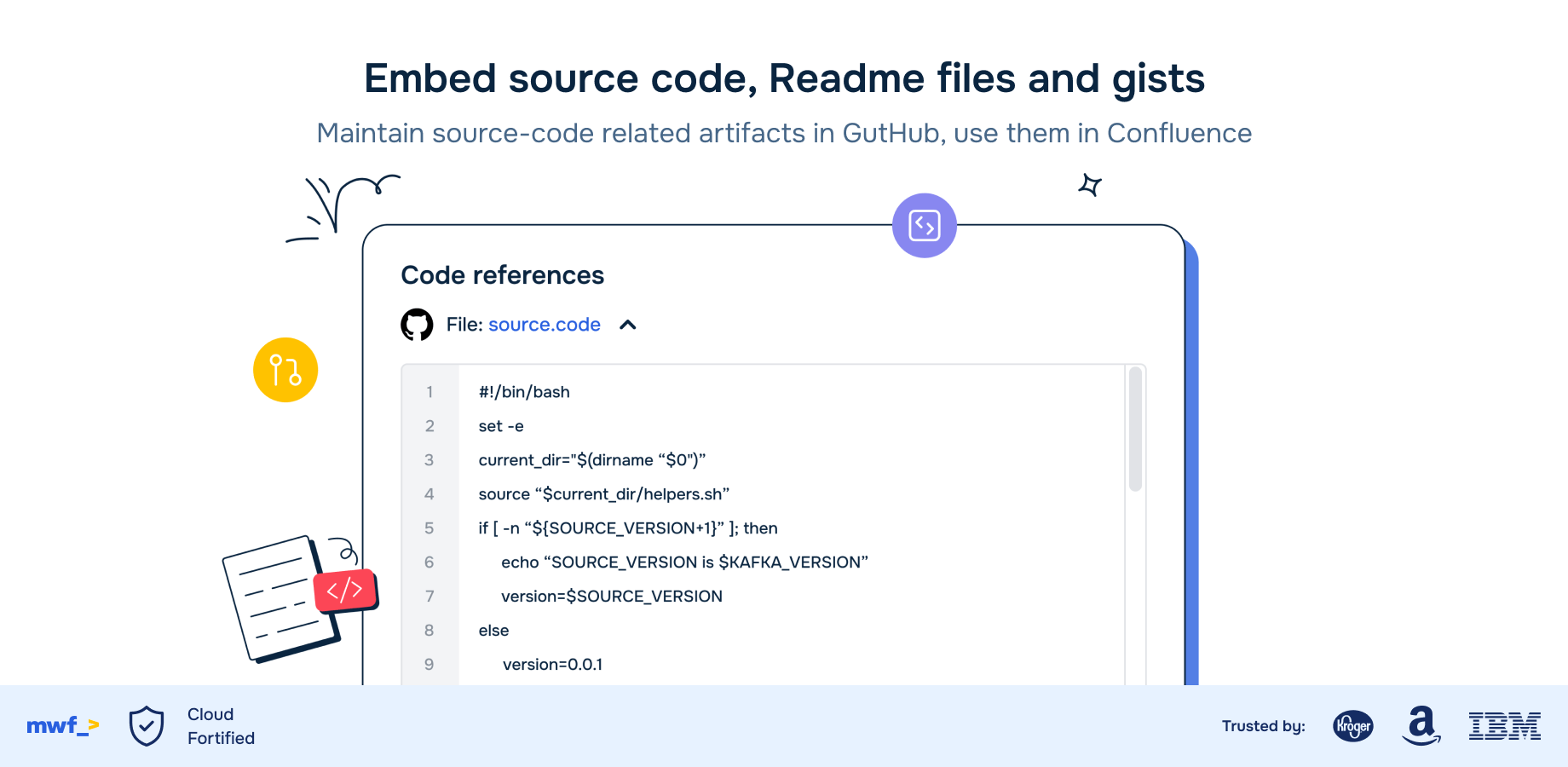Click the Amazon logo
The height and width of the screenshot is (767, 1568).
pos(1421,725)
